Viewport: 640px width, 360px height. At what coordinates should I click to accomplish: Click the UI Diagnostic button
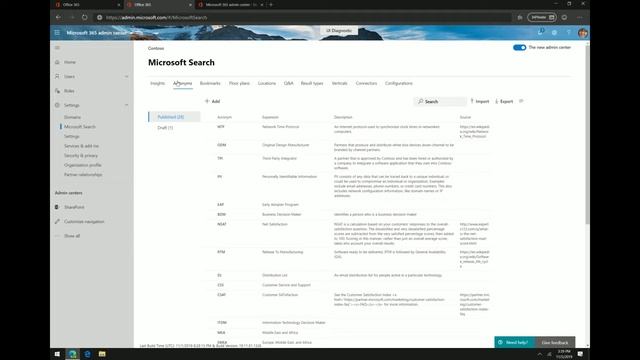(339, 31)
